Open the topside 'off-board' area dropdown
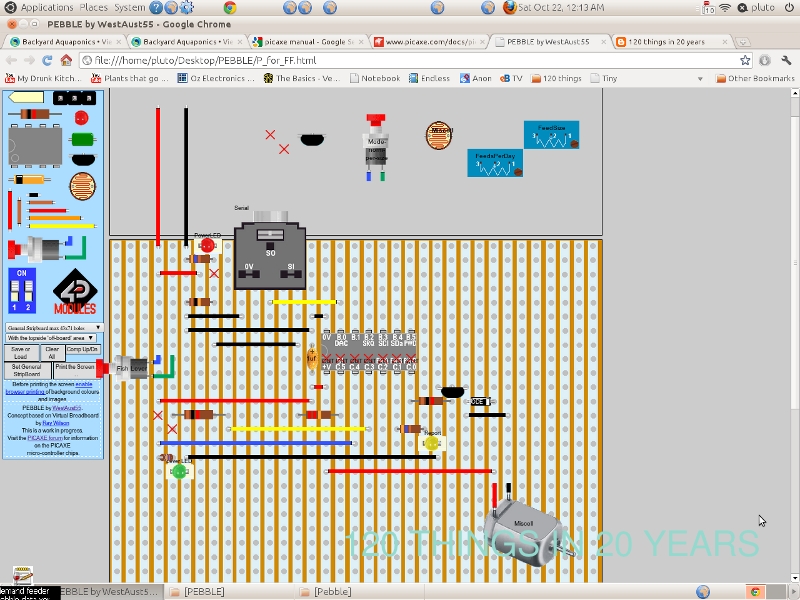This screenshot has width=800, height=600. [51, 337]
